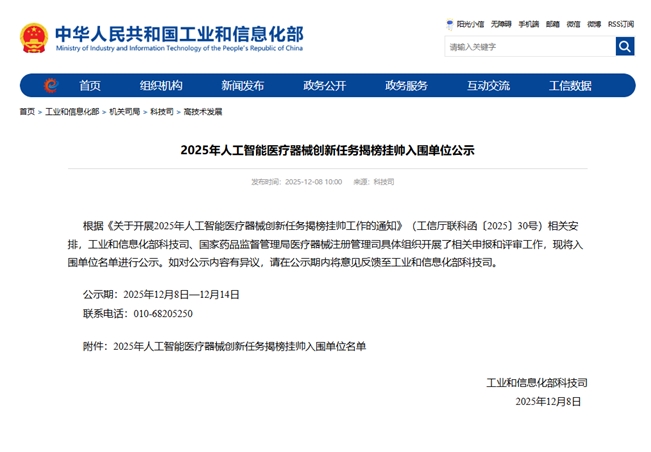Open the 政务服务 navigation item

point(406,85)
